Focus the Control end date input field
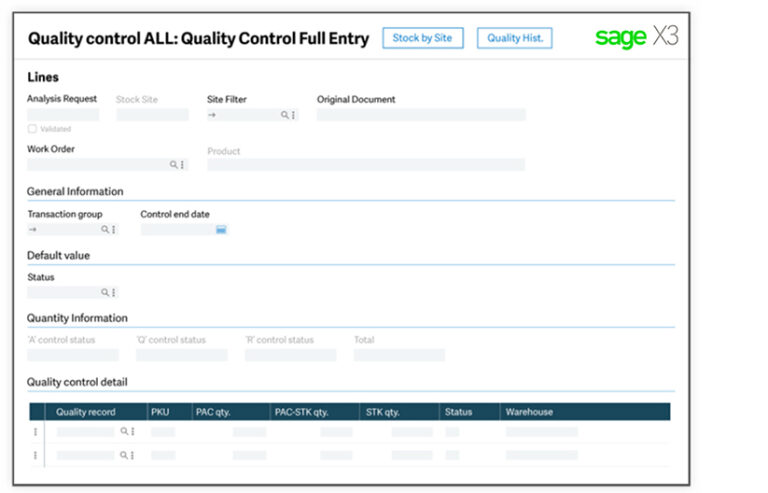 pyautogui.click(x=177, y=230)
